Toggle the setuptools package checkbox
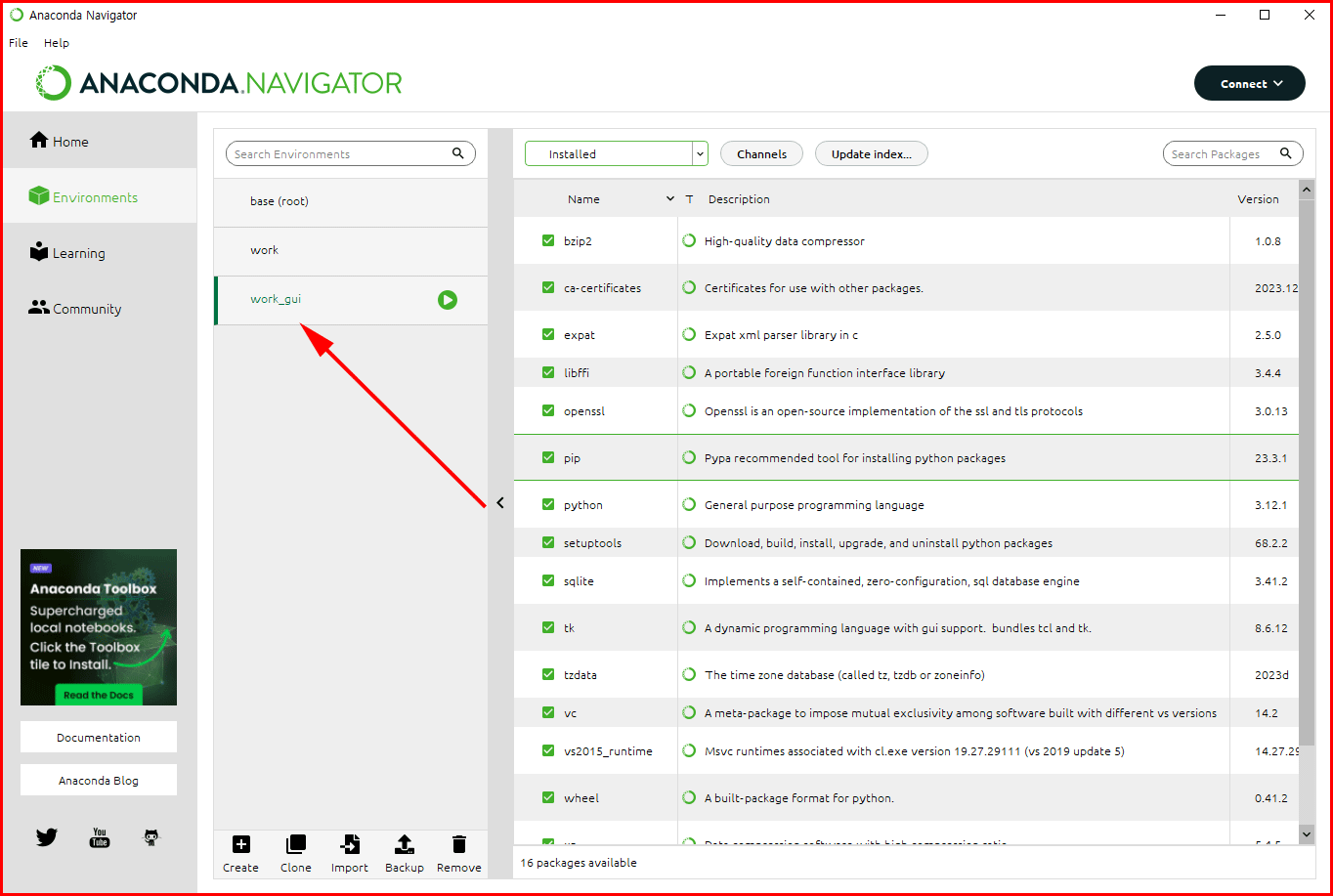 pyautogui.click(x=548, y=542)
